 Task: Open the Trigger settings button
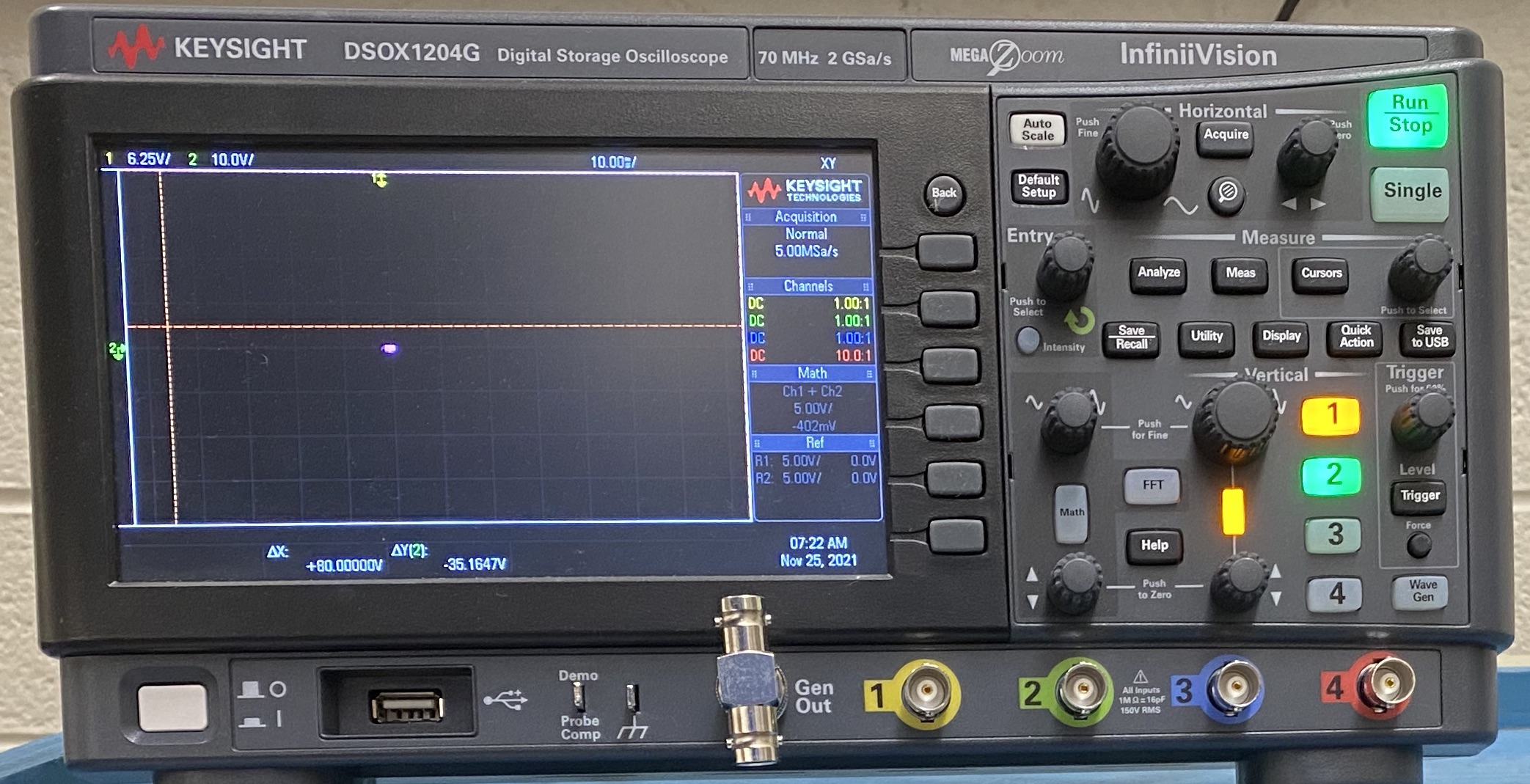[1419, 497]
